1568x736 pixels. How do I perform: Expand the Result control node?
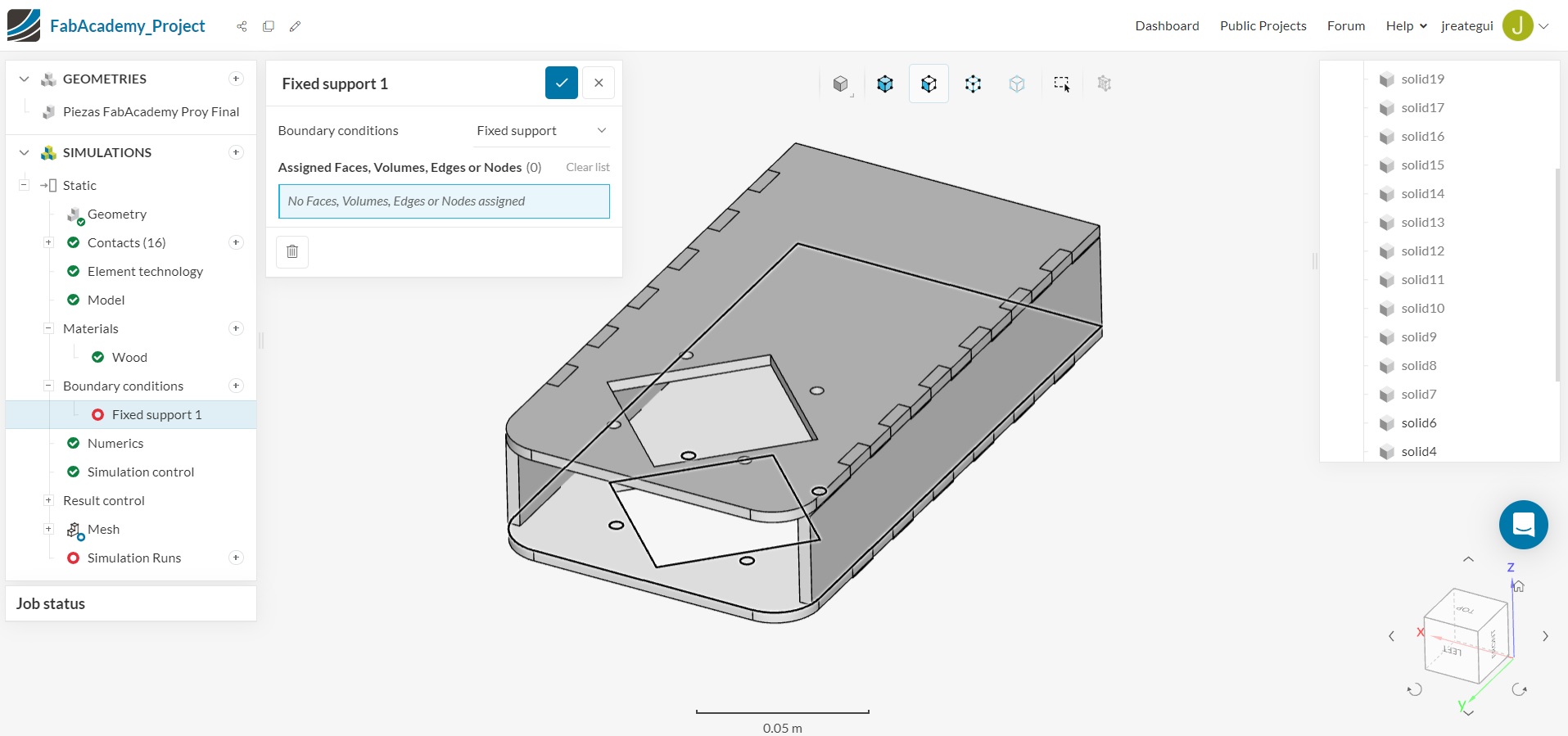(48, 500)
